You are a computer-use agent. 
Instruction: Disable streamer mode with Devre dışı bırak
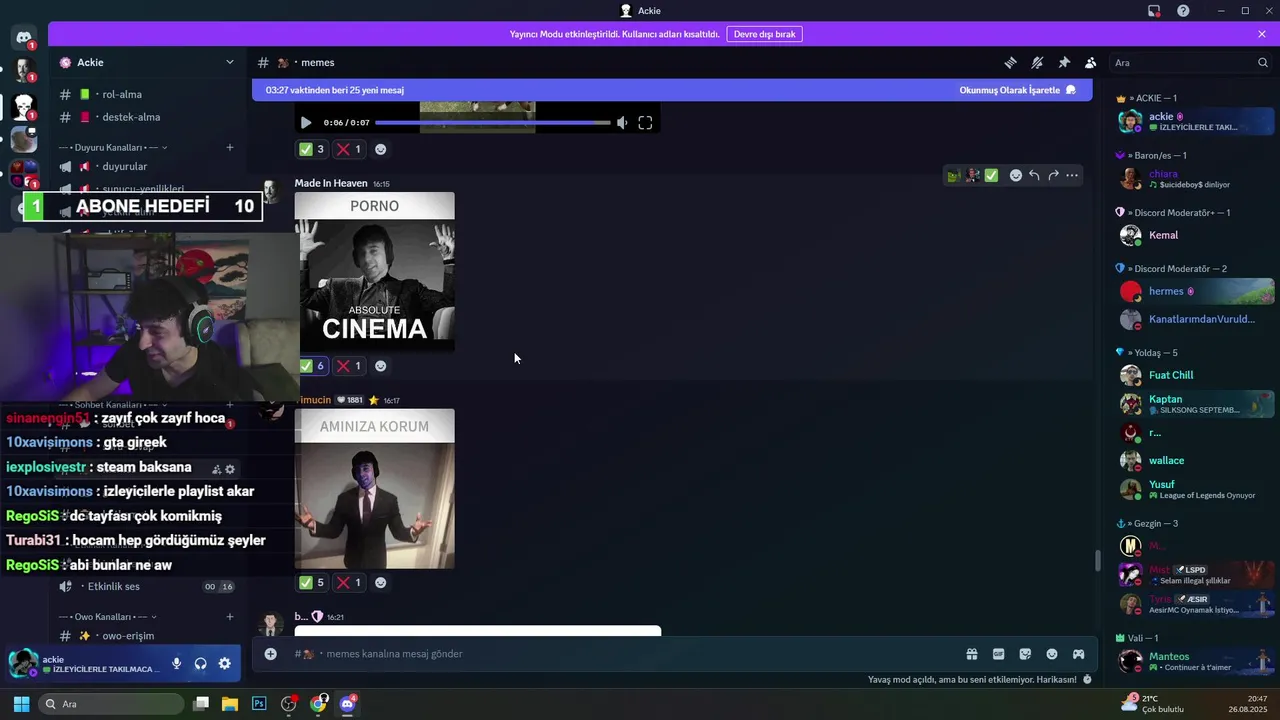click(764, 34)
